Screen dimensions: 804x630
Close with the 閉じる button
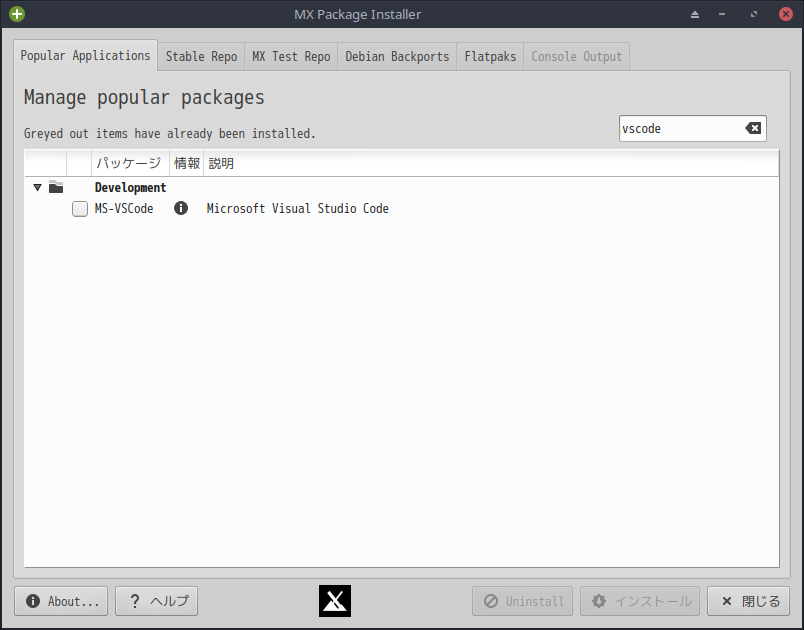(x=748, y=601)
